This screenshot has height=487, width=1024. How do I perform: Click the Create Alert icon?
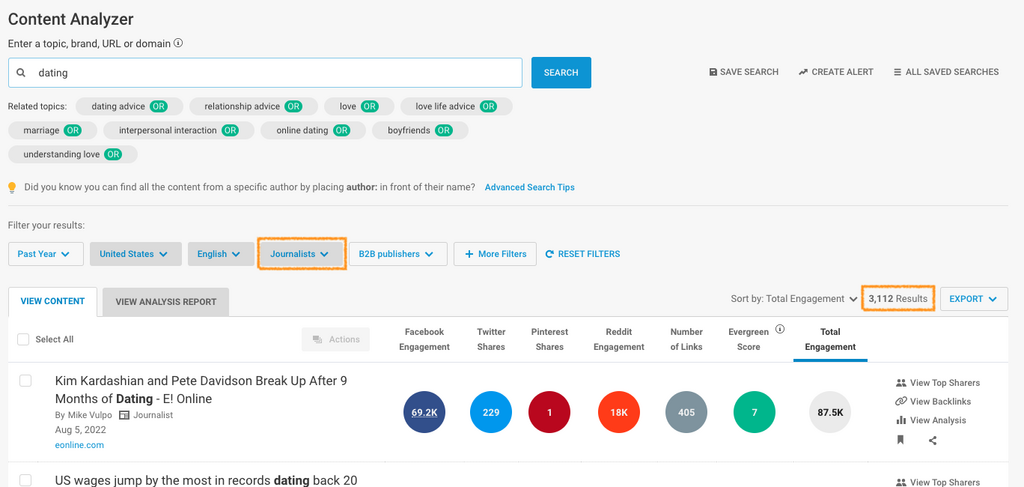(803, 72)
